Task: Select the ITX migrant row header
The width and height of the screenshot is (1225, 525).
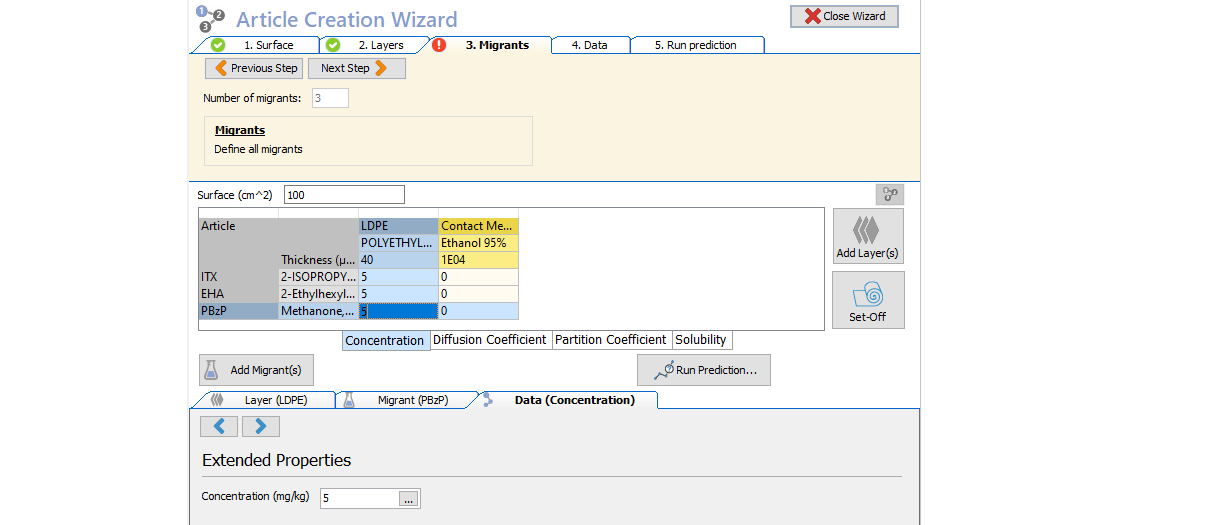Action: (x=238, y=277)
